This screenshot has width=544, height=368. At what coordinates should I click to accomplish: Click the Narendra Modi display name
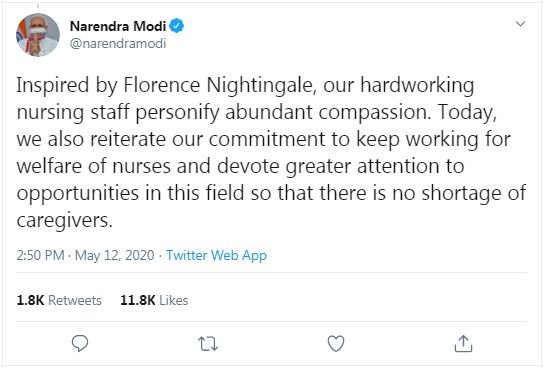click(x=118, y=26)
